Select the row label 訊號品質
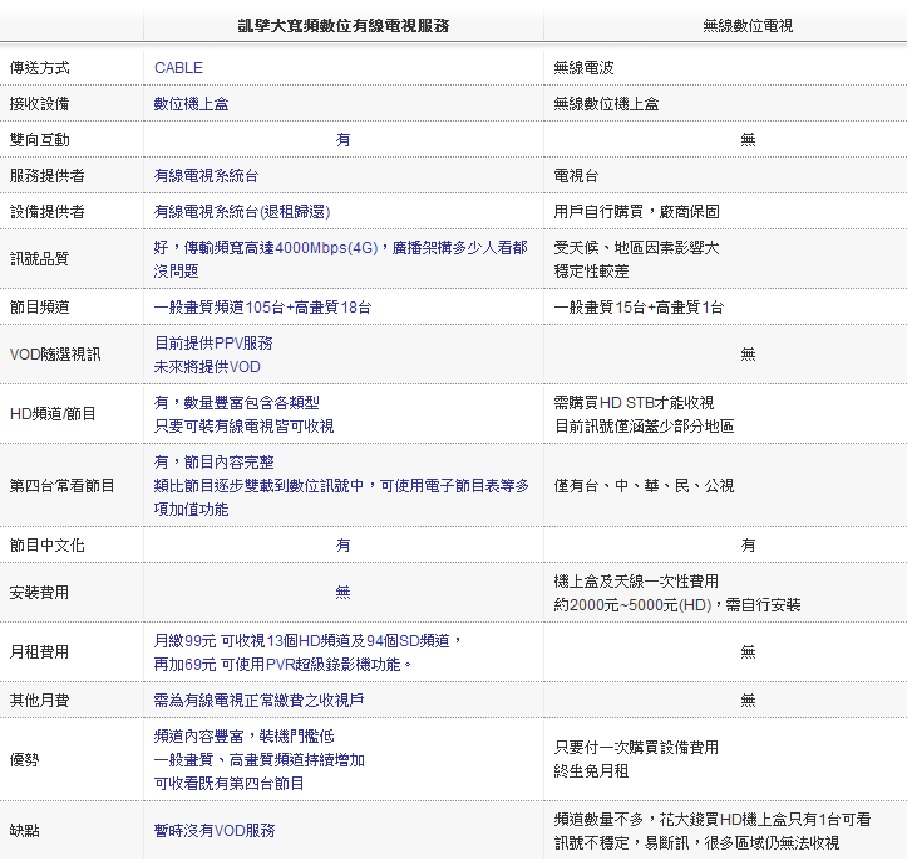909x859 pixels. point(39,259)
